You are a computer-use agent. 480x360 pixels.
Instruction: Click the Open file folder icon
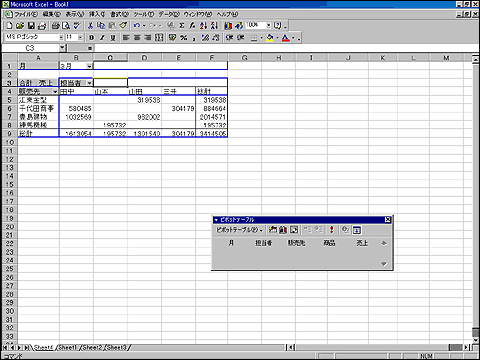point(20,26)
